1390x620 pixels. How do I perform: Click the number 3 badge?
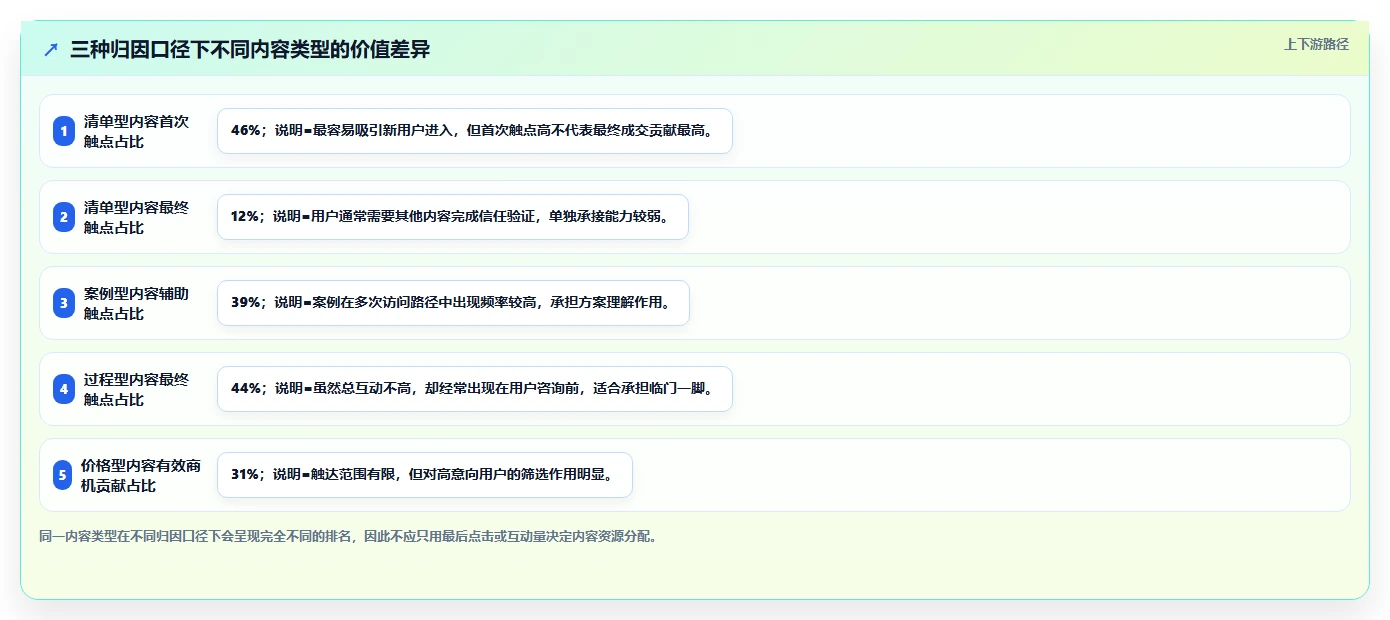pos(64,303)
